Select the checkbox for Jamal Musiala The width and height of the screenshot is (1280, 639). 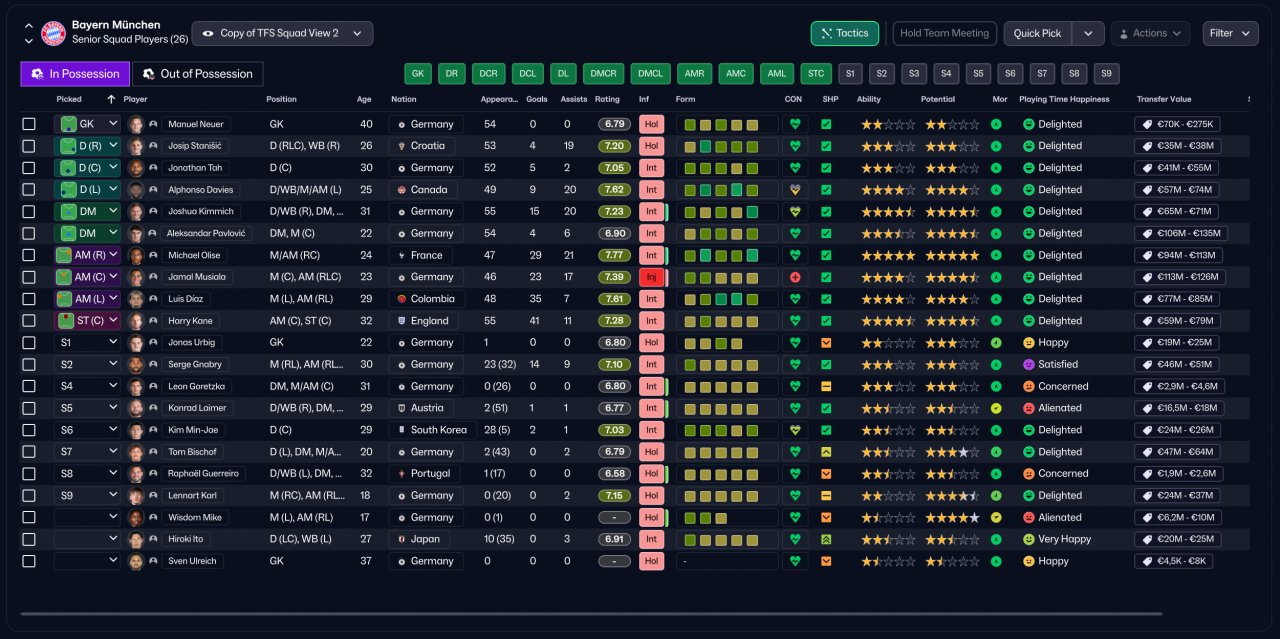[29, 277]
